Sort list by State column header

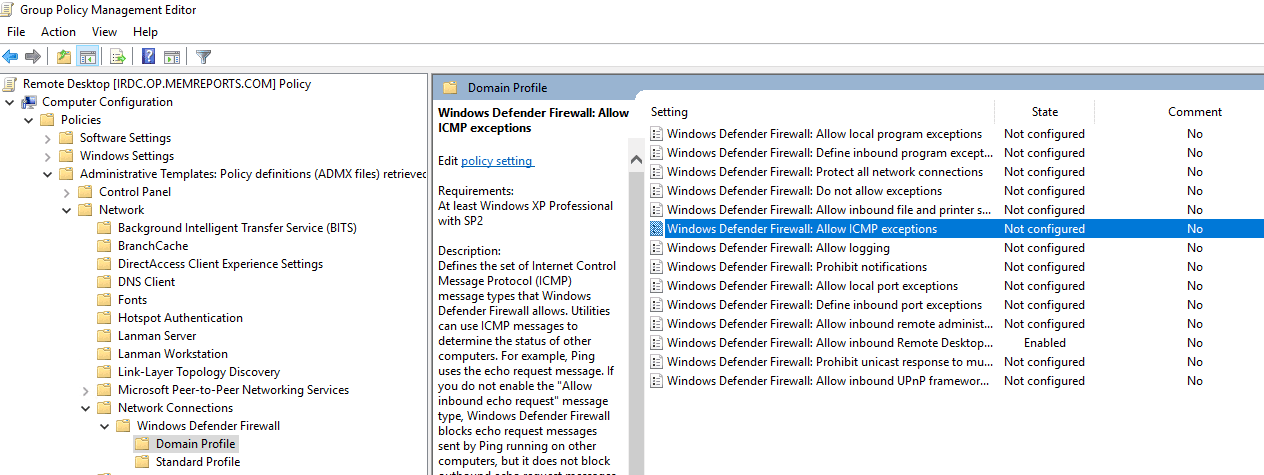(x=1045, y=112)
